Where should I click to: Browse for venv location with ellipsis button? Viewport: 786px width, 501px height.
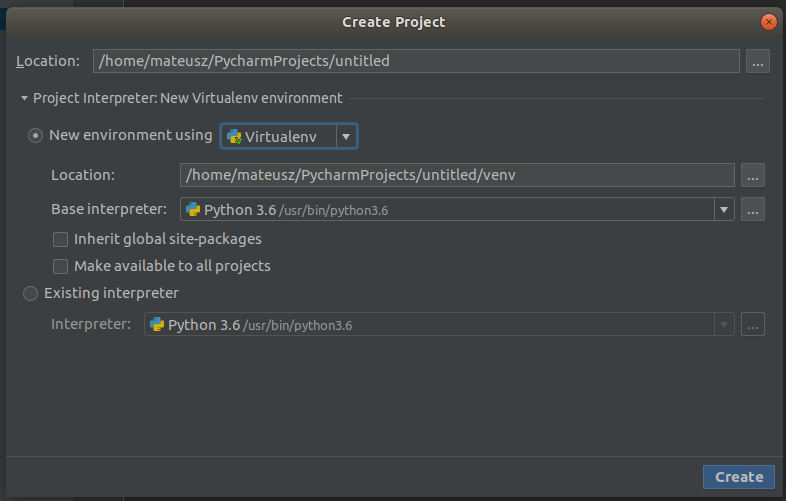(752, 175)
